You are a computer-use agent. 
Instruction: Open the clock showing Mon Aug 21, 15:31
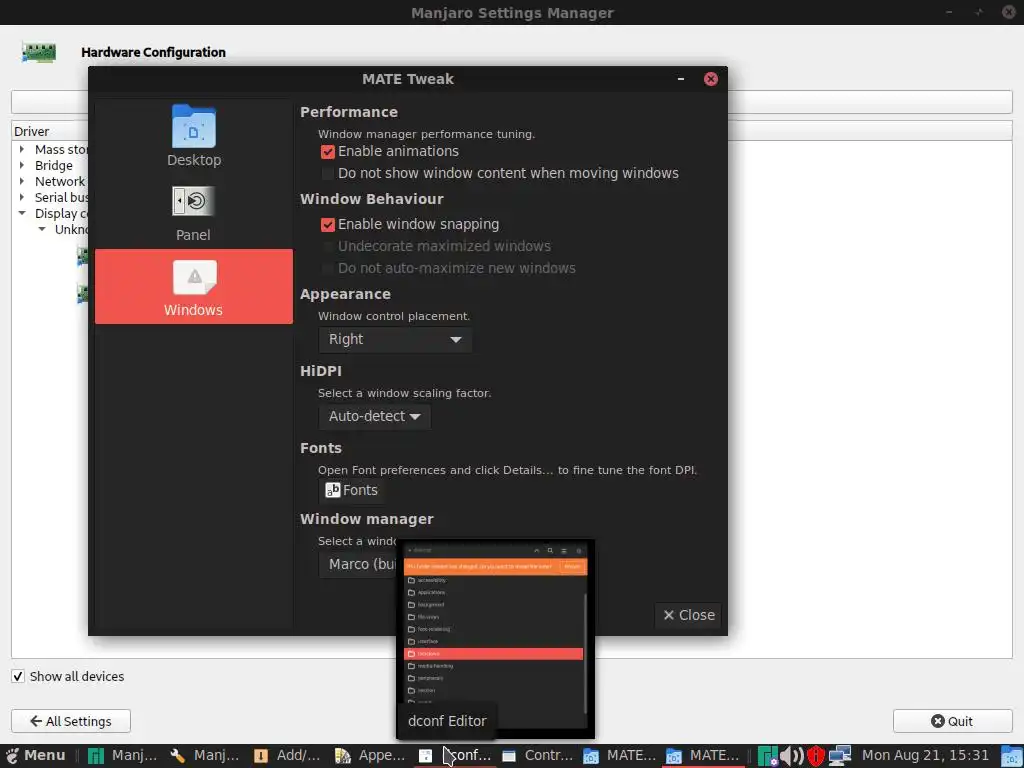click(x=925, y=756)
